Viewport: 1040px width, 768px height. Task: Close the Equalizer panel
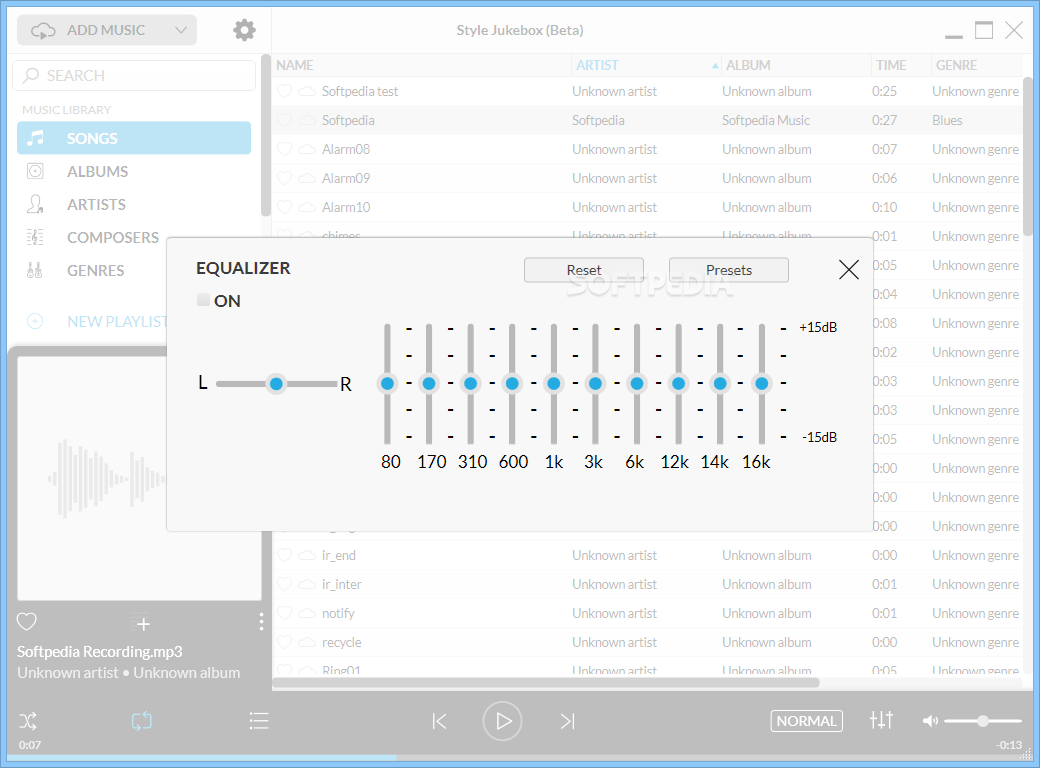point(848,269)
